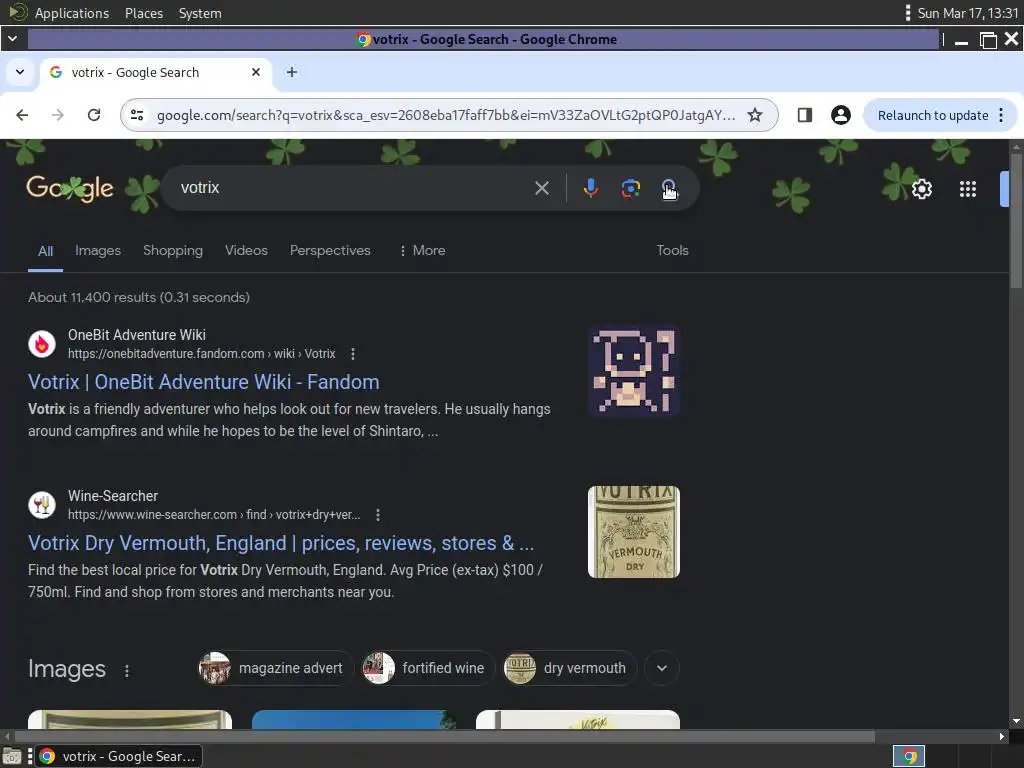Switch to the Videos tab
The height and width of the screenshot is (768, 1024).
[246, 251]
